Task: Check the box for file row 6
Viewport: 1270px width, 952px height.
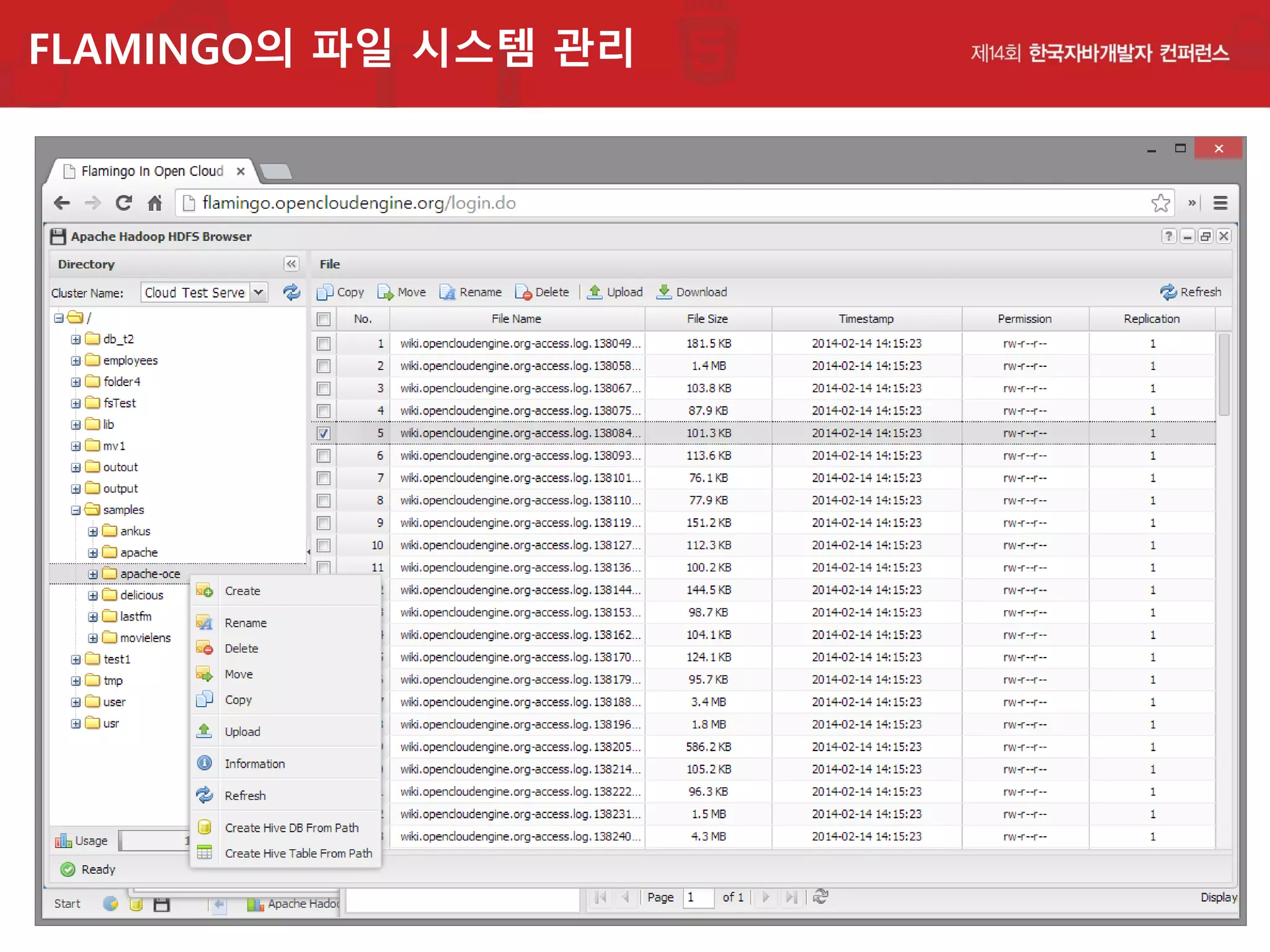Action: tap(324, 456)
